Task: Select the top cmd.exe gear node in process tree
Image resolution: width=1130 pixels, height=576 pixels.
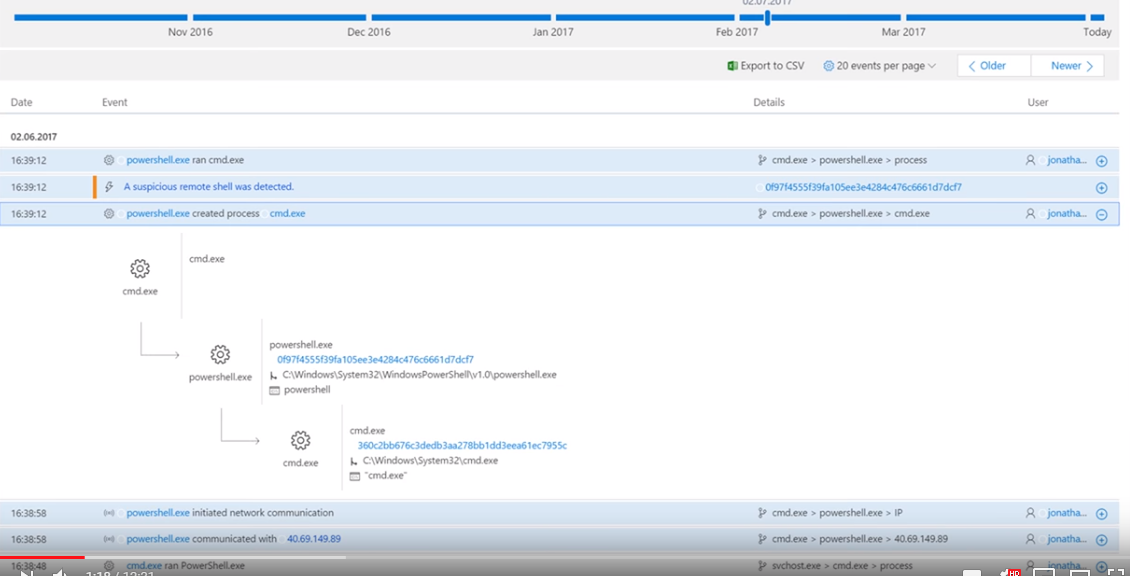Action: [x=140, y=269]
